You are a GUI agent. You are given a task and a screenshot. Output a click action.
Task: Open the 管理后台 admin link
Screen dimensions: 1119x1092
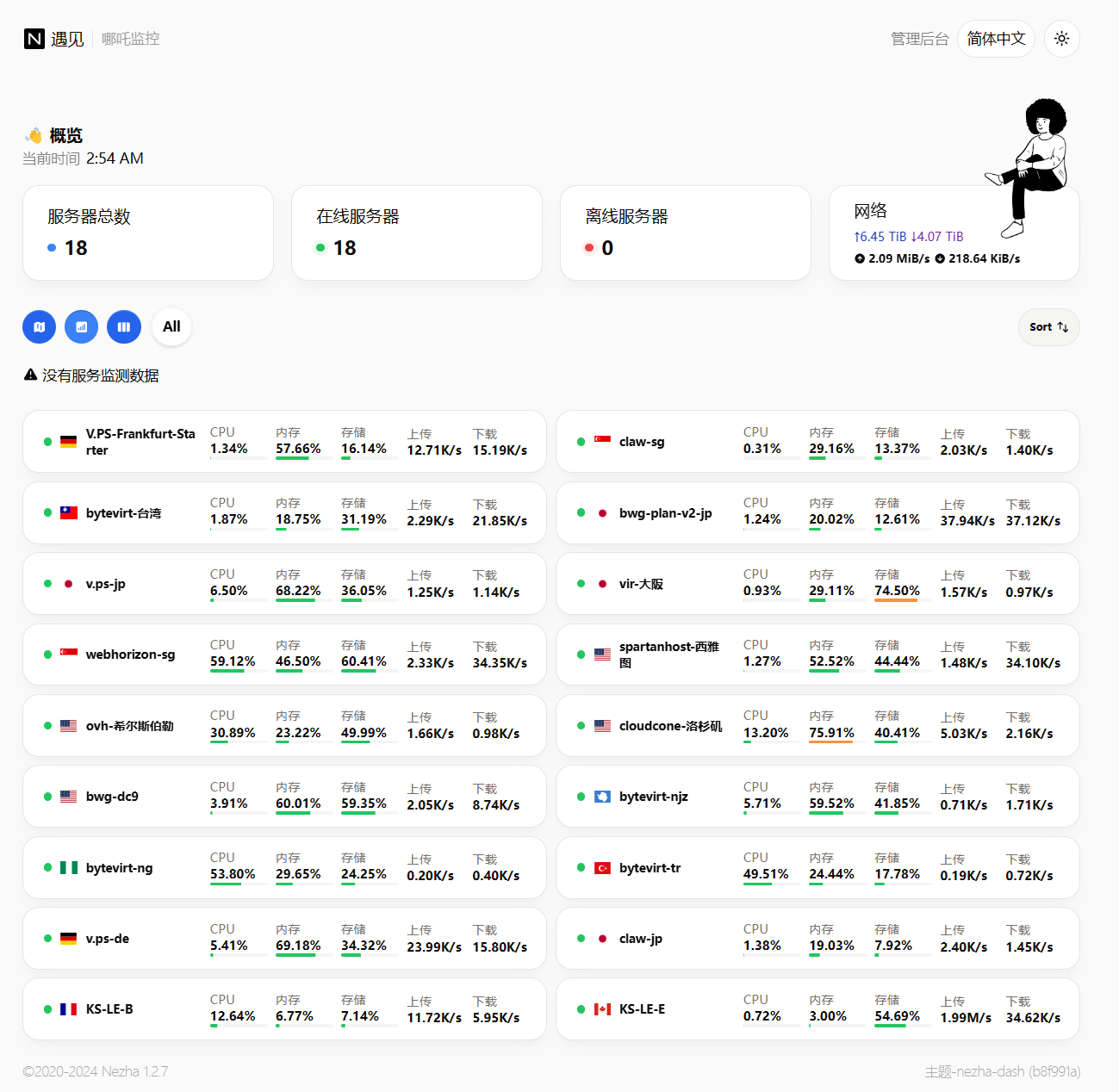[919, 39]
